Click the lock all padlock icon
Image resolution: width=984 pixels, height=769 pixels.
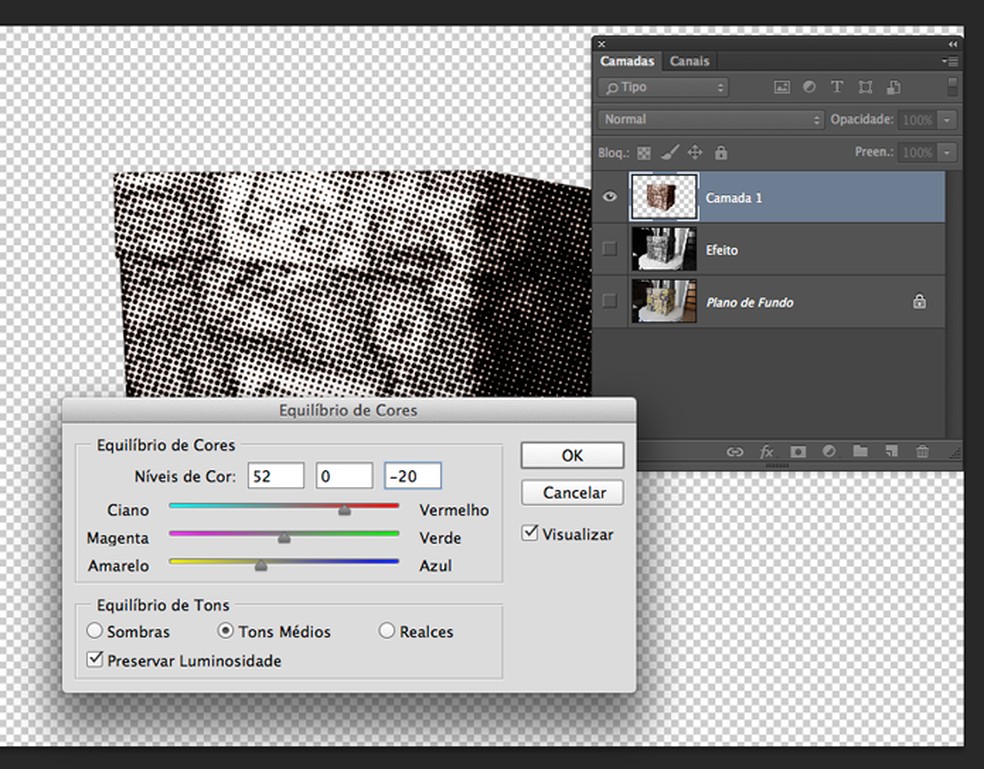pyautogui.click(x=721, y=153)
